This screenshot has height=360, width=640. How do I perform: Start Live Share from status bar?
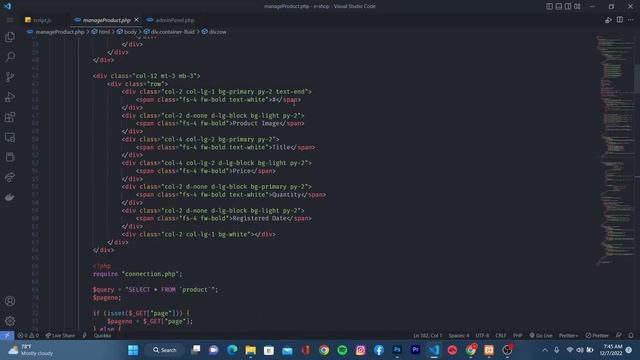[x=60, y=336]
